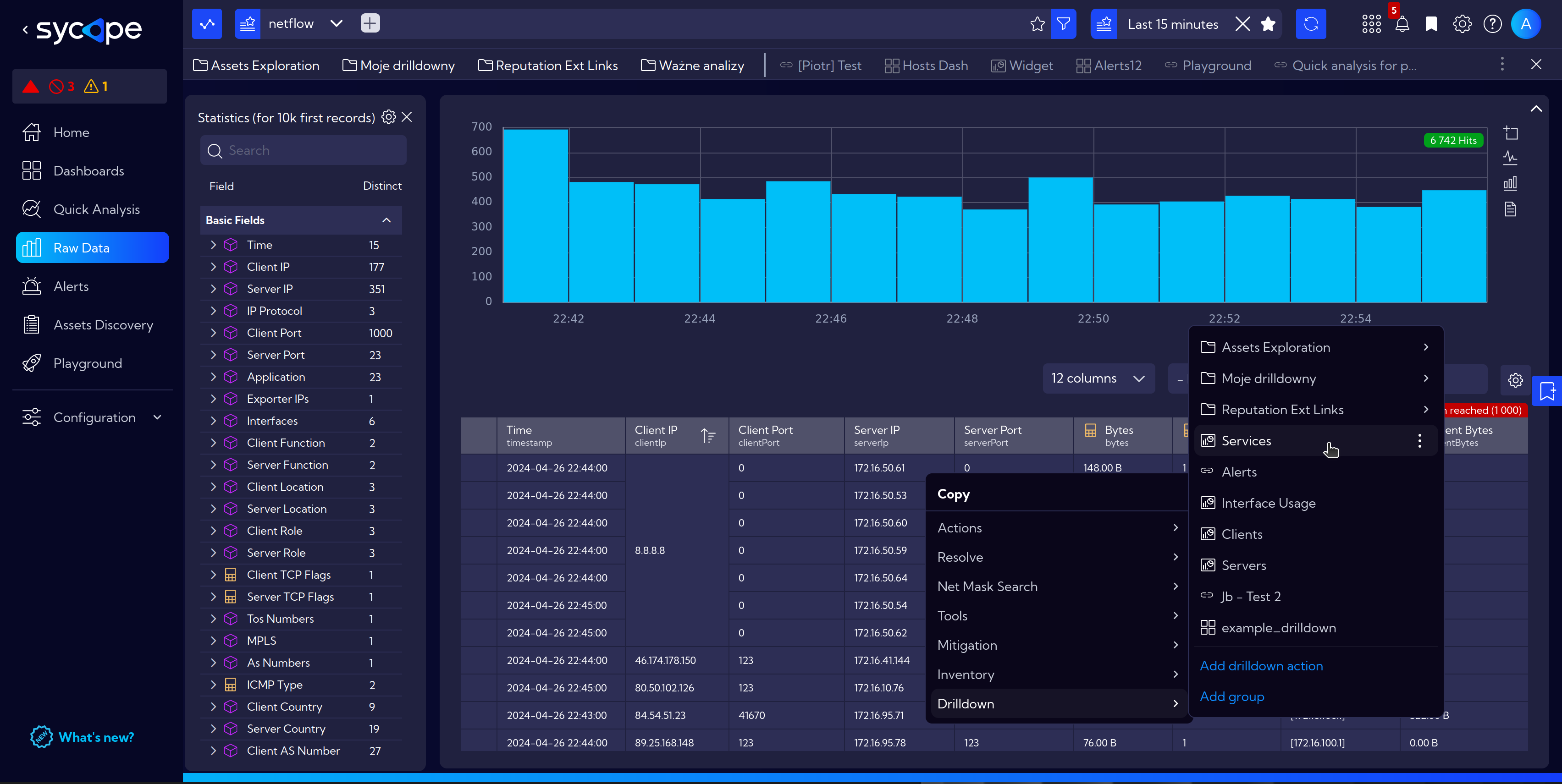Open the 12 columns dropdown
The image size is (1562, 784).
(1098, 378)
